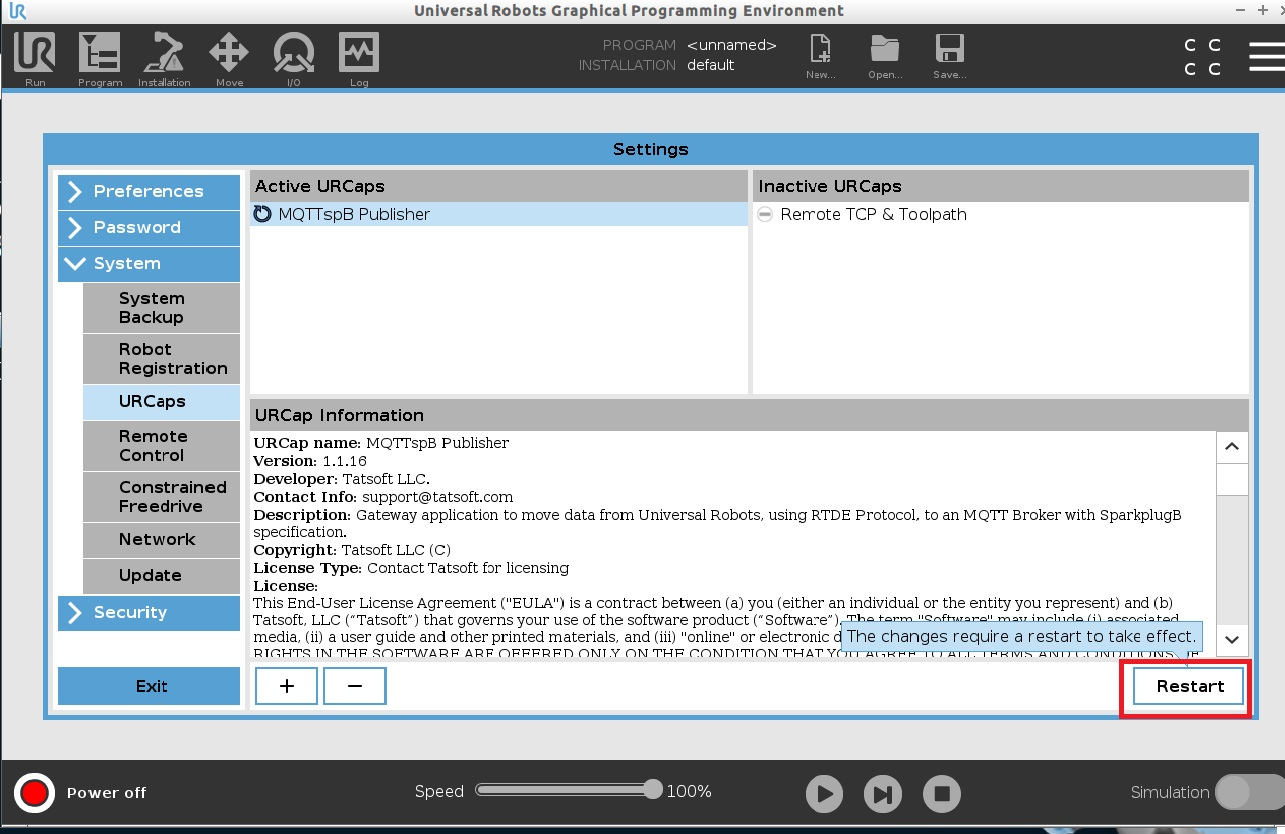Viewport: 1285px width, 834px height.
Task: Open the Move tab icon
Action: [229, 59]
